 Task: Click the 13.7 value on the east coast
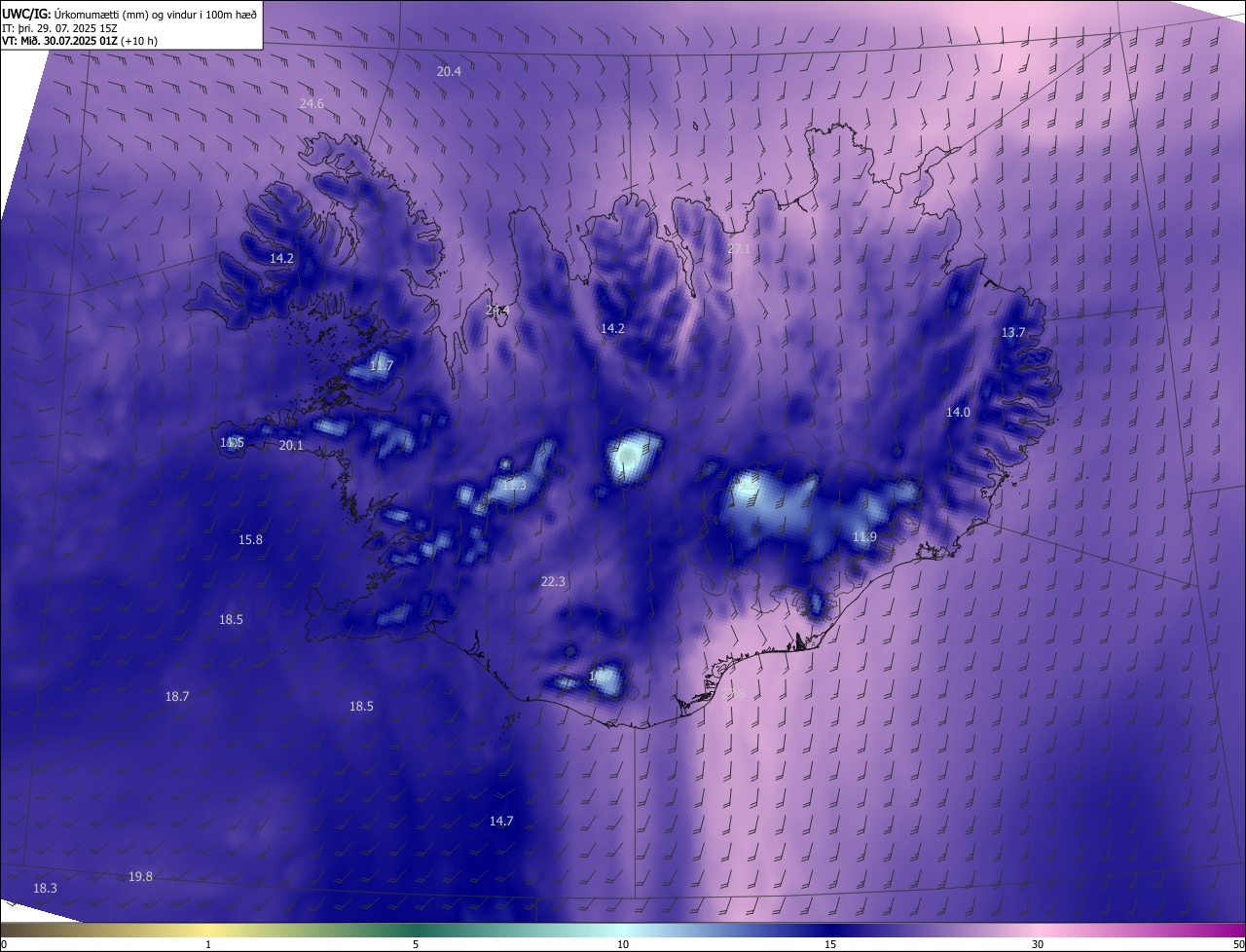1013,332
